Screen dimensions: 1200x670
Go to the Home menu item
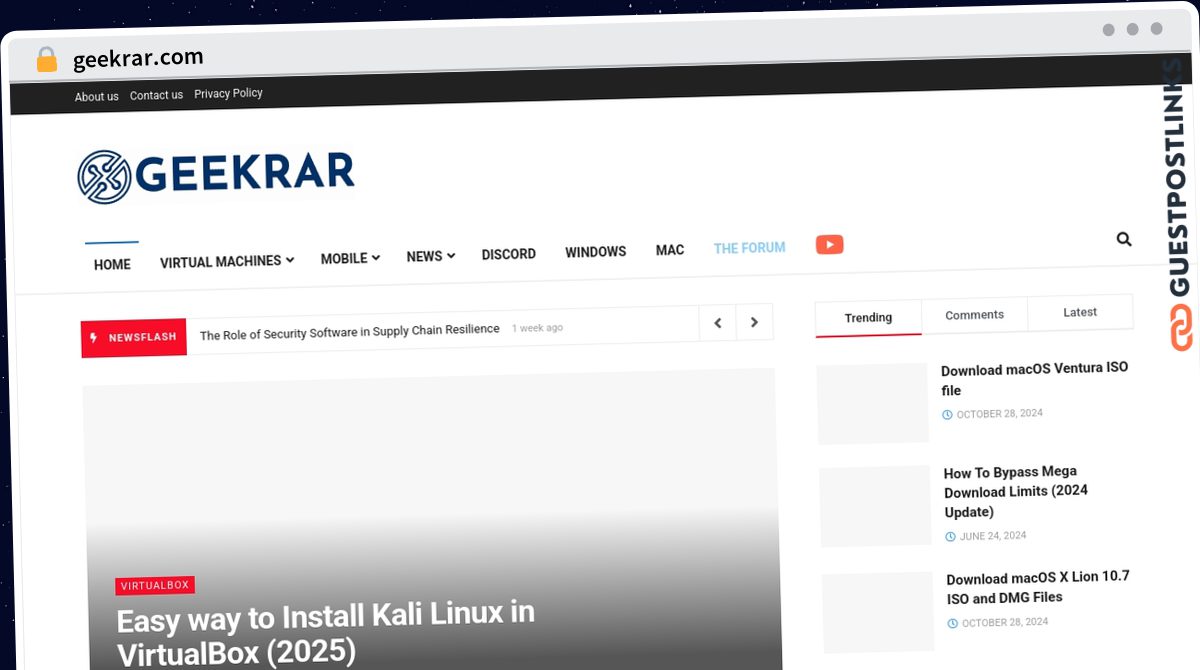(x=112, y=264)
